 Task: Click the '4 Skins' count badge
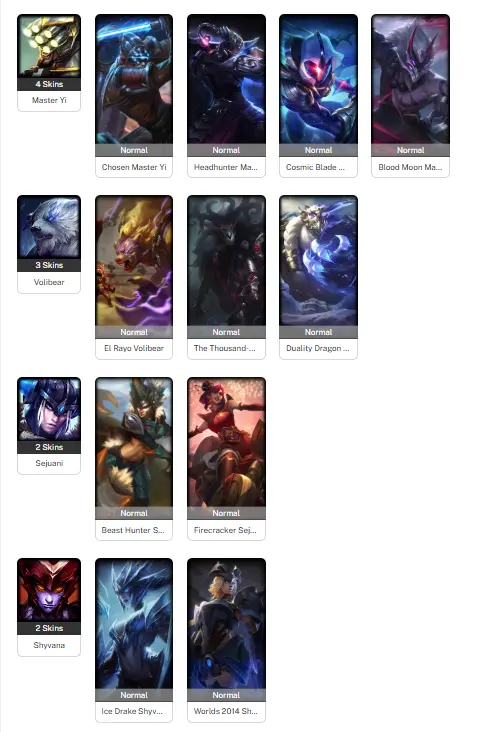(x=49, y=84)
